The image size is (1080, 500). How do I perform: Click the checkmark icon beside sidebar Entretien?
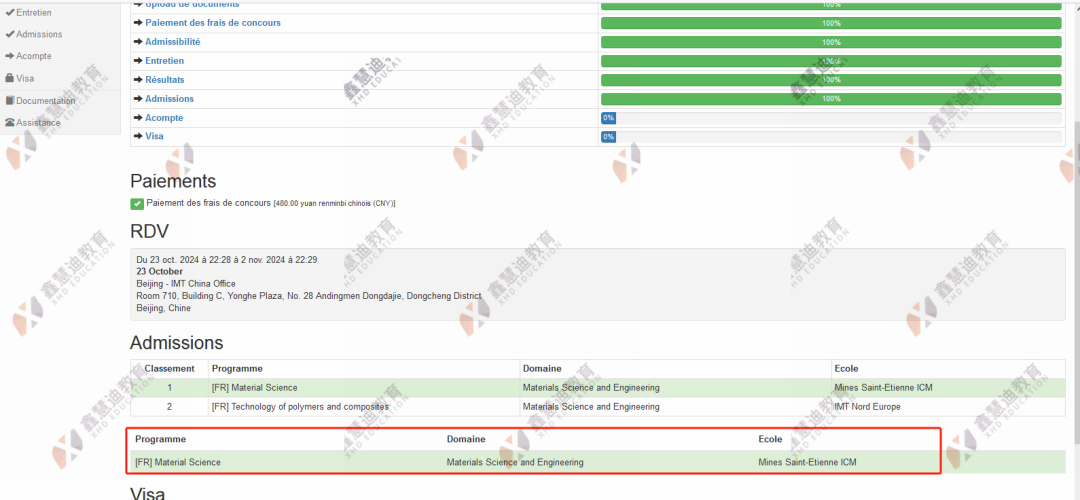click(10, 12)
